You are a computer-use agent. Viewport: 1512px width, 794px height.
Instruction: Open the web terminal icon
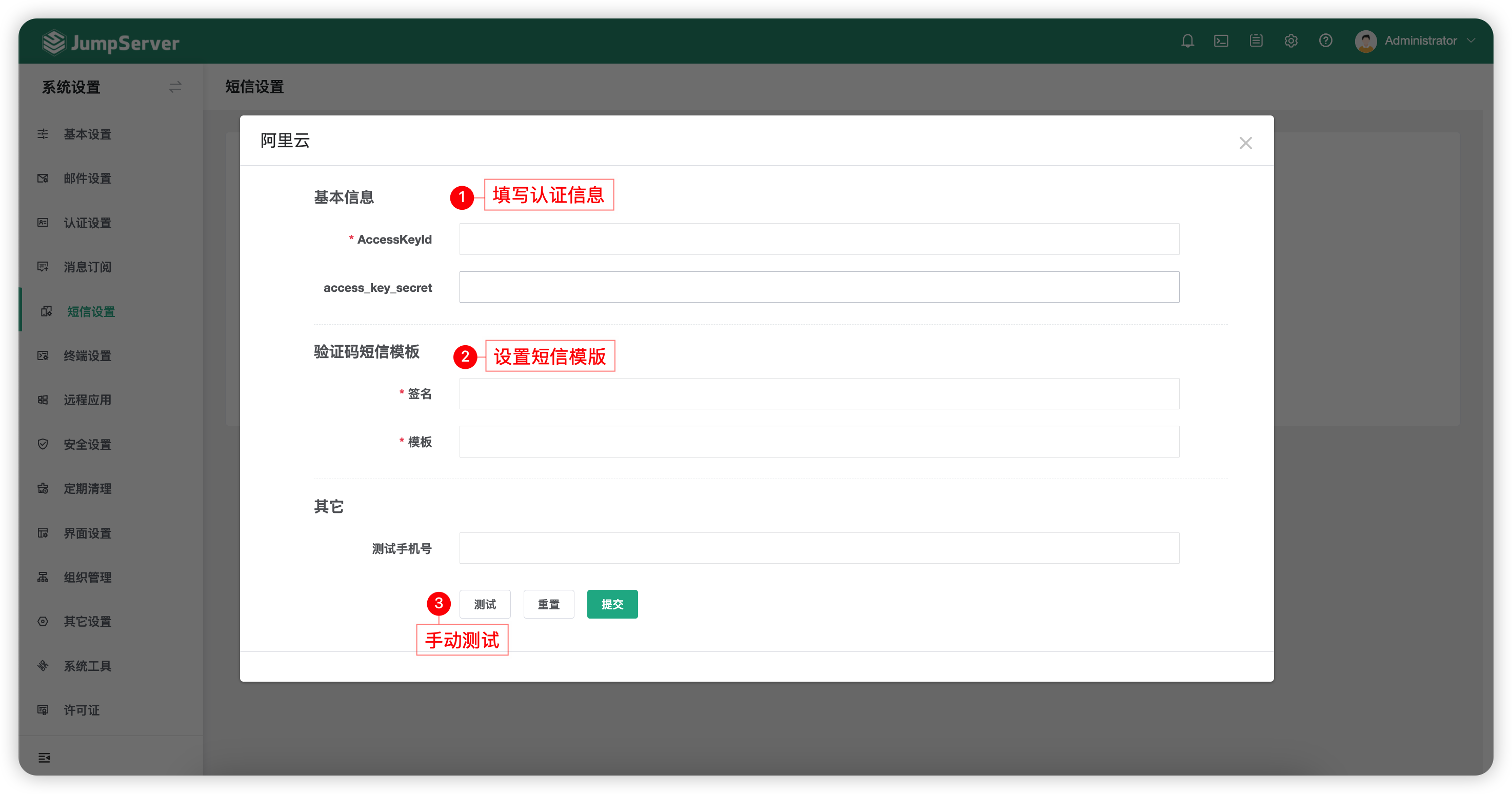click(1222, 41)
